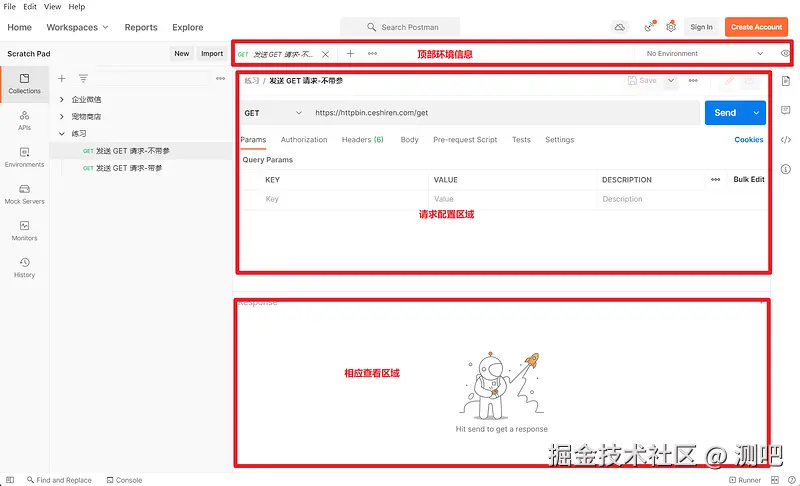Click the request header more options ellipsis
This screenshot has width=800, height=486.
[693, 81]
